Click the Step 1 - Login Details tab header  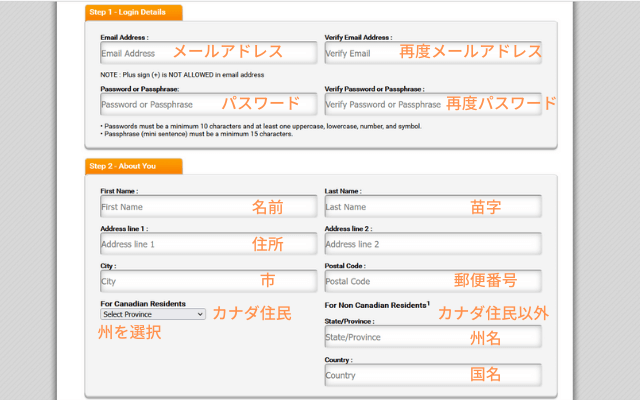(x=134, y=12)
